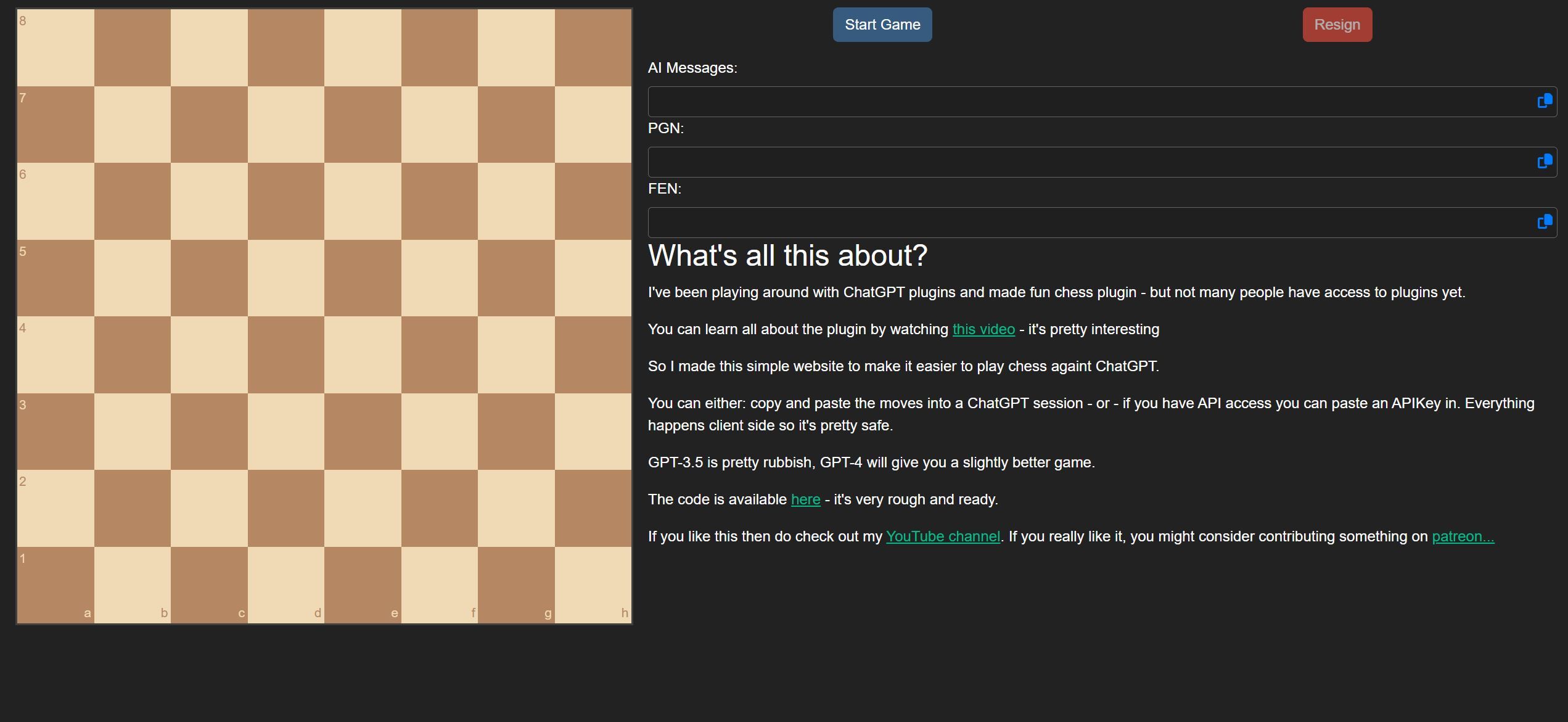Click the Start Game button

point(882,25)
